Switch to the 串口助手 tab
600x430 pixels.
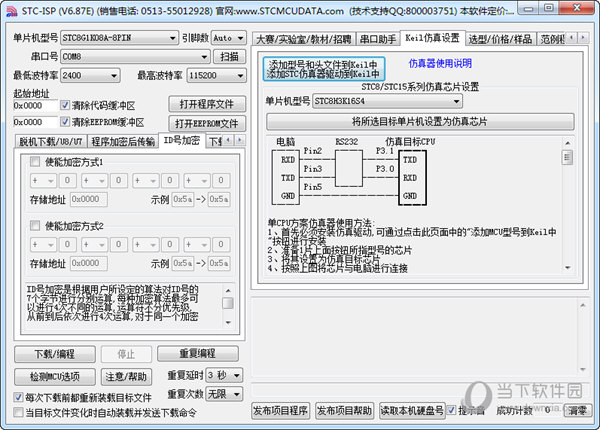click(377, 39)
